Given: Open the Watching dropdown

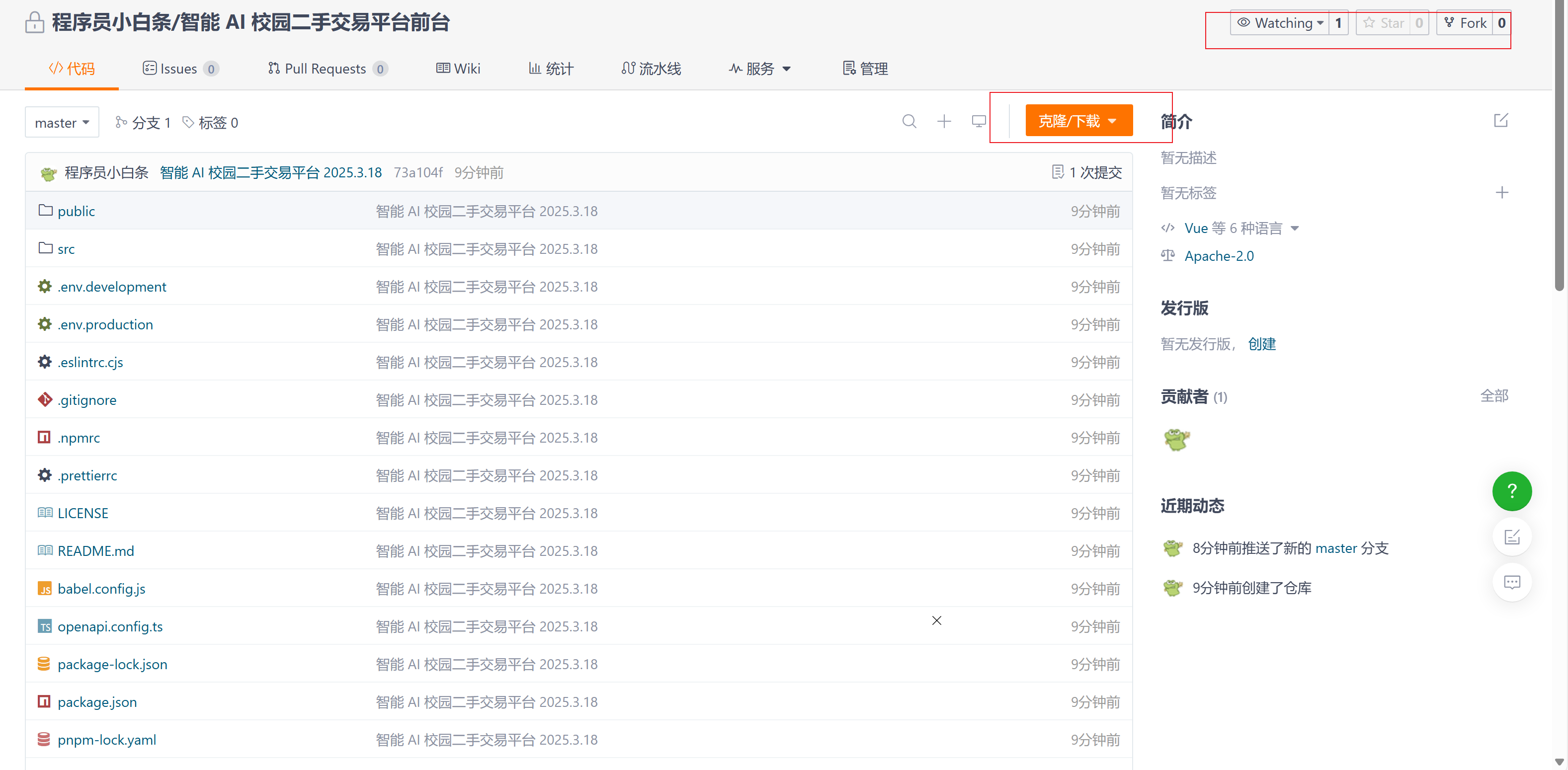Looking at the screenshot, I should tap(1280, 23).
